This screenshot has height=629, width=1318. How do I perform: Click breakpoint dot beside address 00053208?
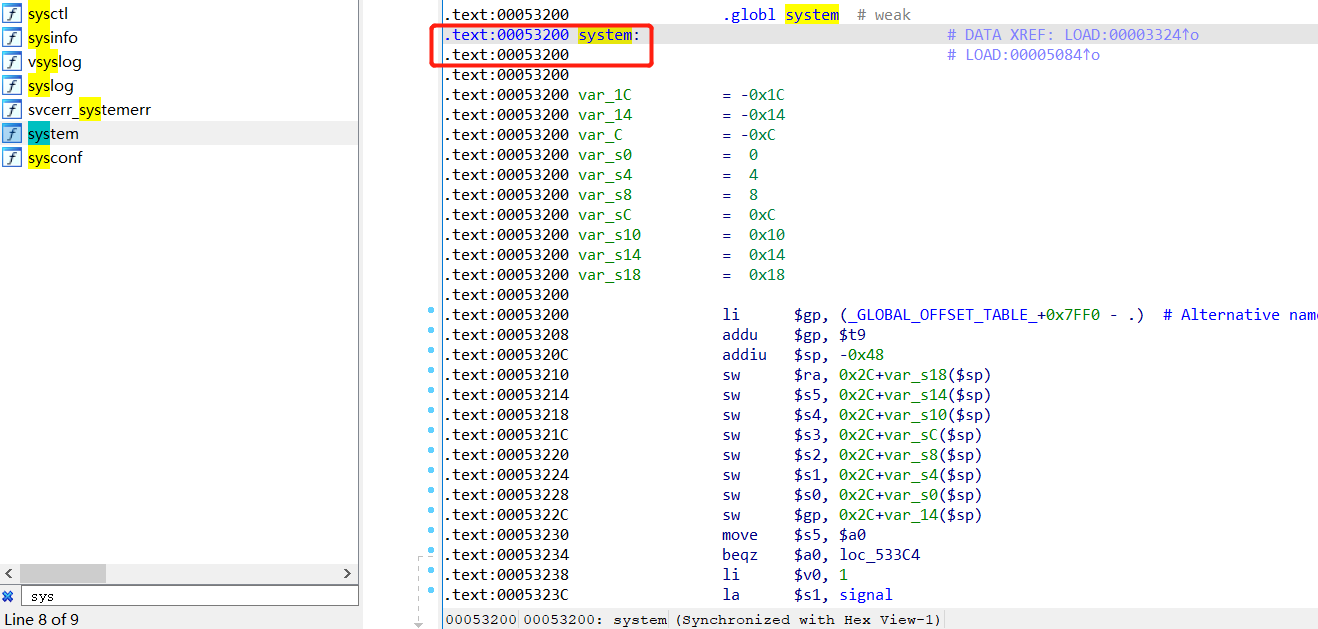coord(431,332)
